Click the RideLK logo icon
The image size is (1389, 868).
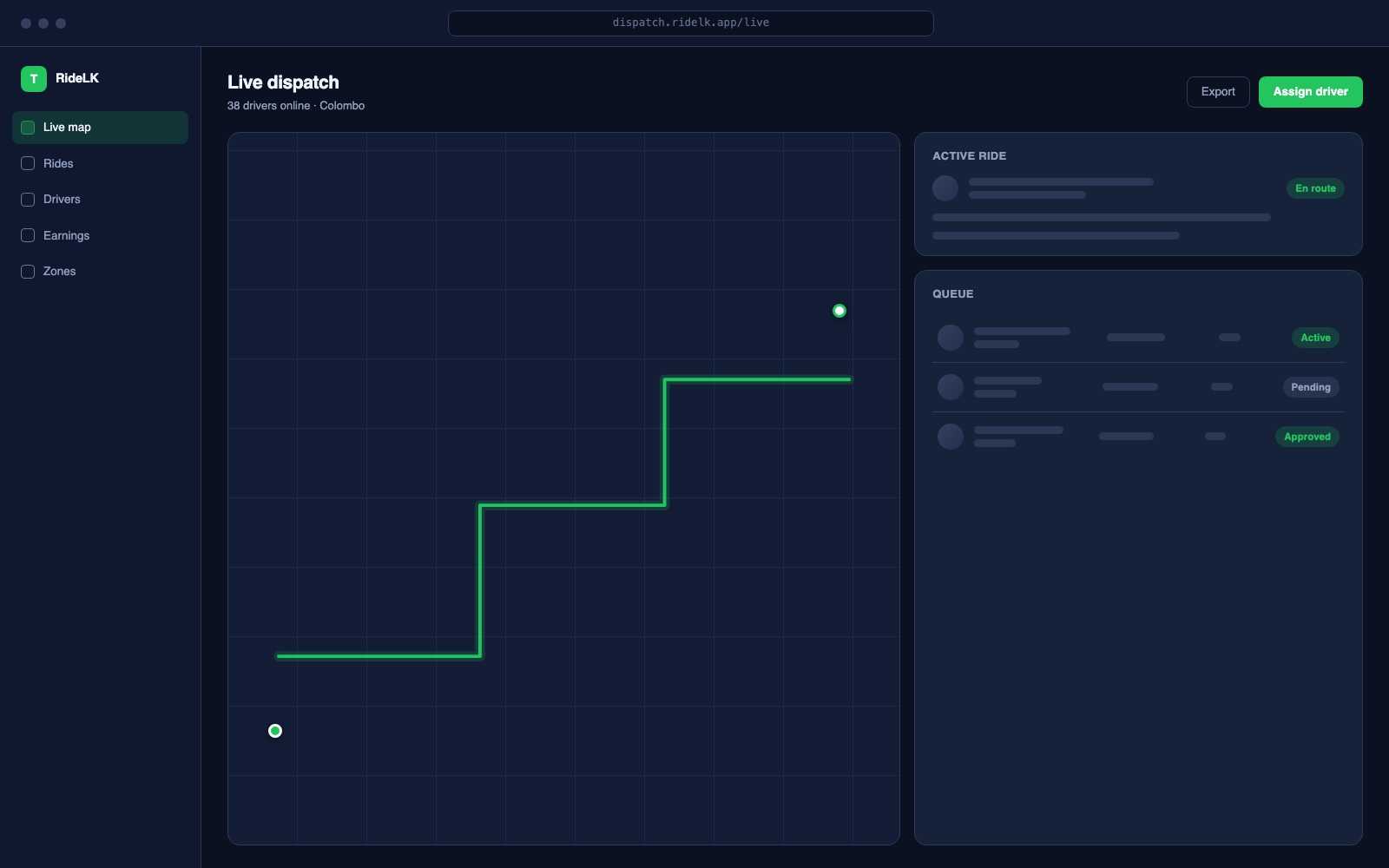pos(34,79)
